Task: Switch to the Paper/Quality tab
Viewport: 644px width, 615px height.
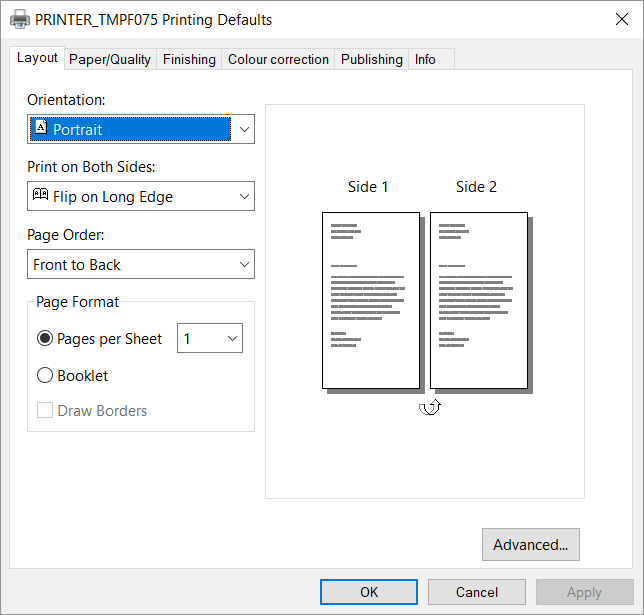Action: pyautogui.click(x=110, y=59)
